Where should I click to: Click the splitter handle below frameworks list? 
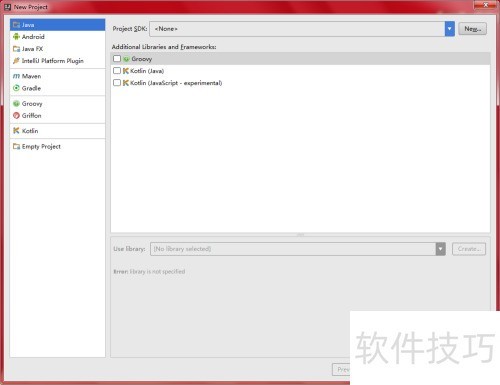coord(300,235)
